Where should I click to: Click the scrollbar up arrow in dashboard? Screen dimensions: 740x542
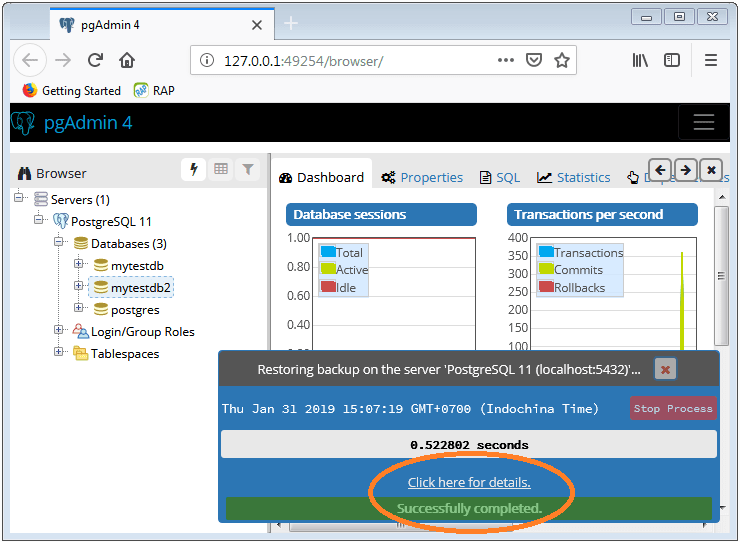(x=722, y=197)
